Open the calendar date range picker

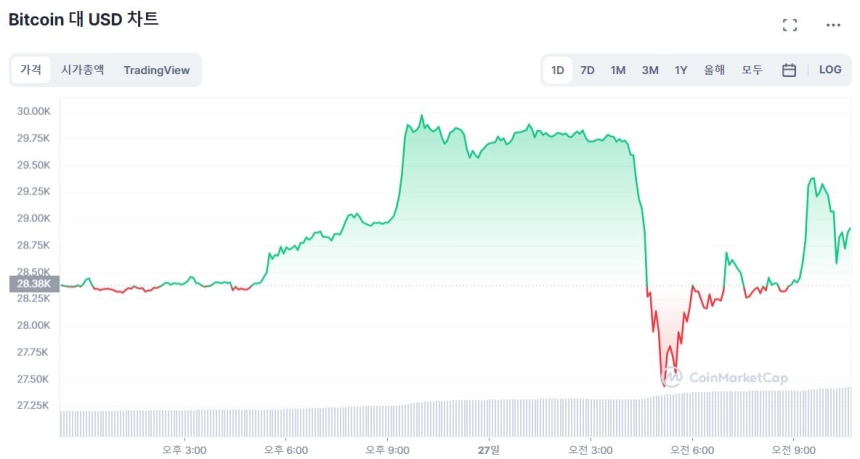(789, 70)
